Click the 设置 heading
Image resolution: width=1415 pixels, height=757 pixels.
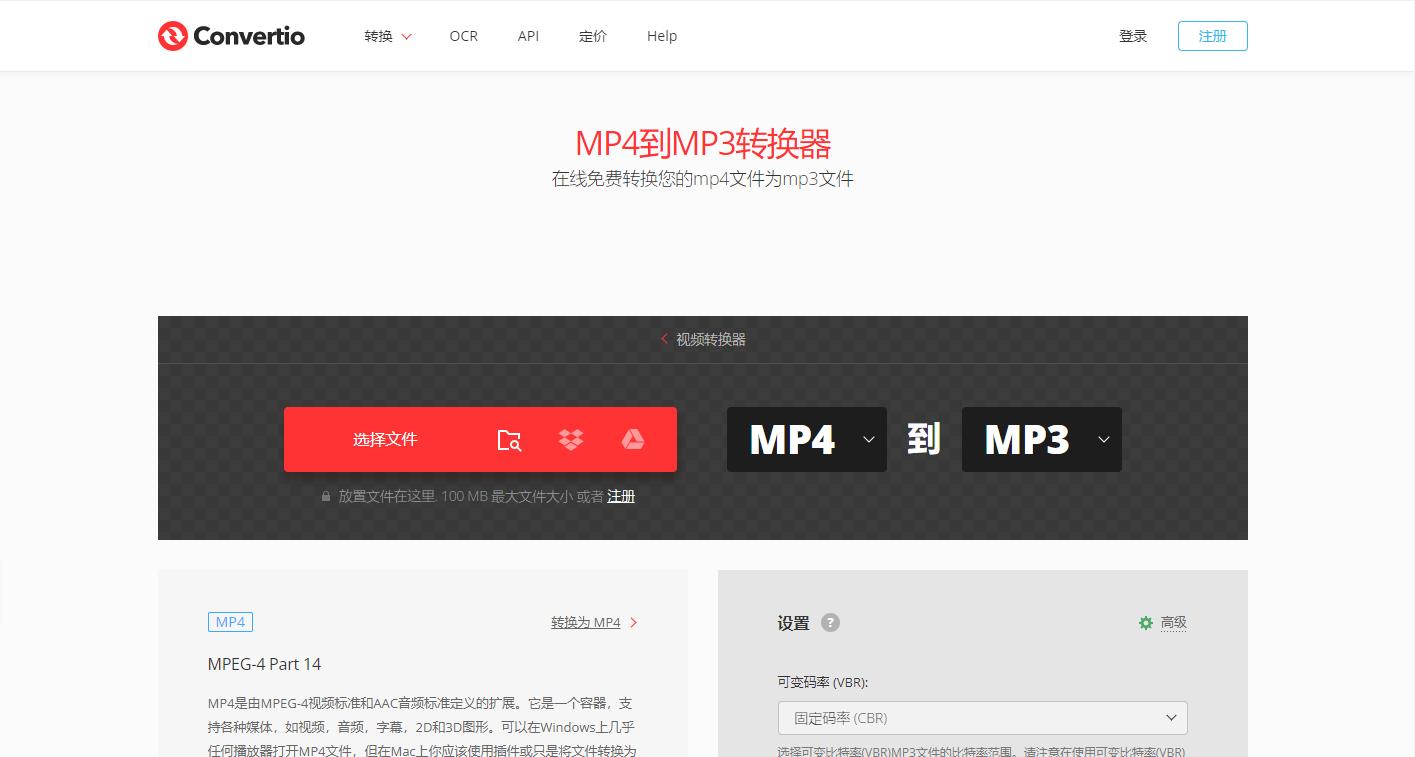793,623
